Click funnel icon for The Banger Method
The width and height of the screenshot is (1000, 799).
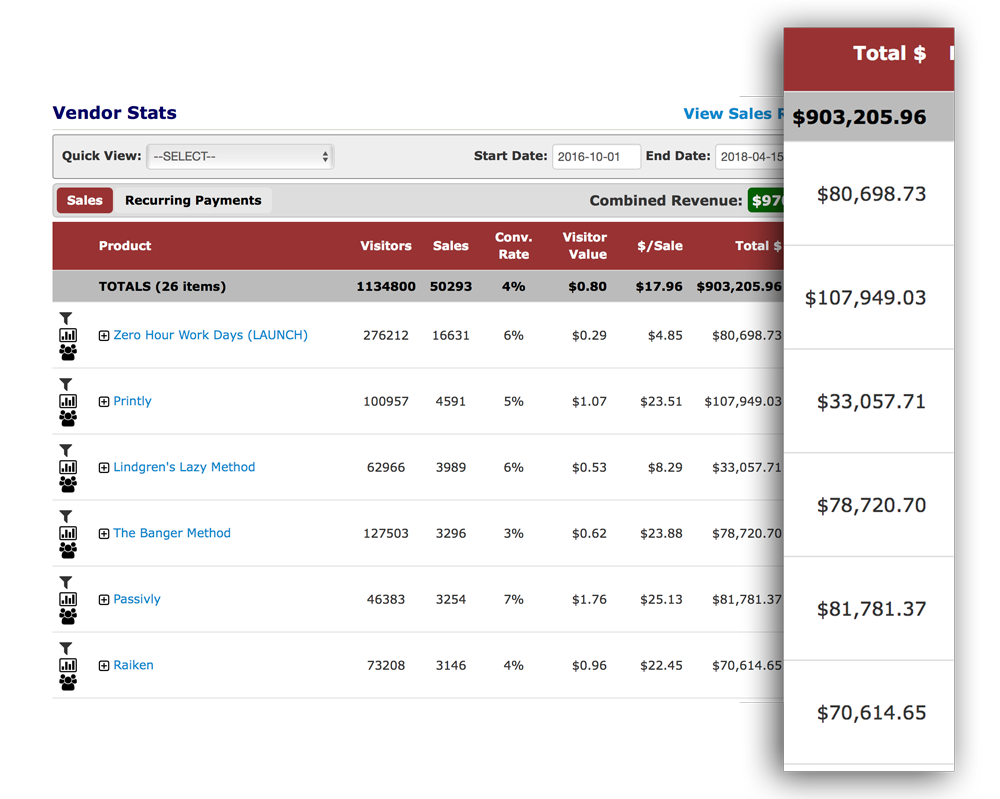click(x=66, y=517)
